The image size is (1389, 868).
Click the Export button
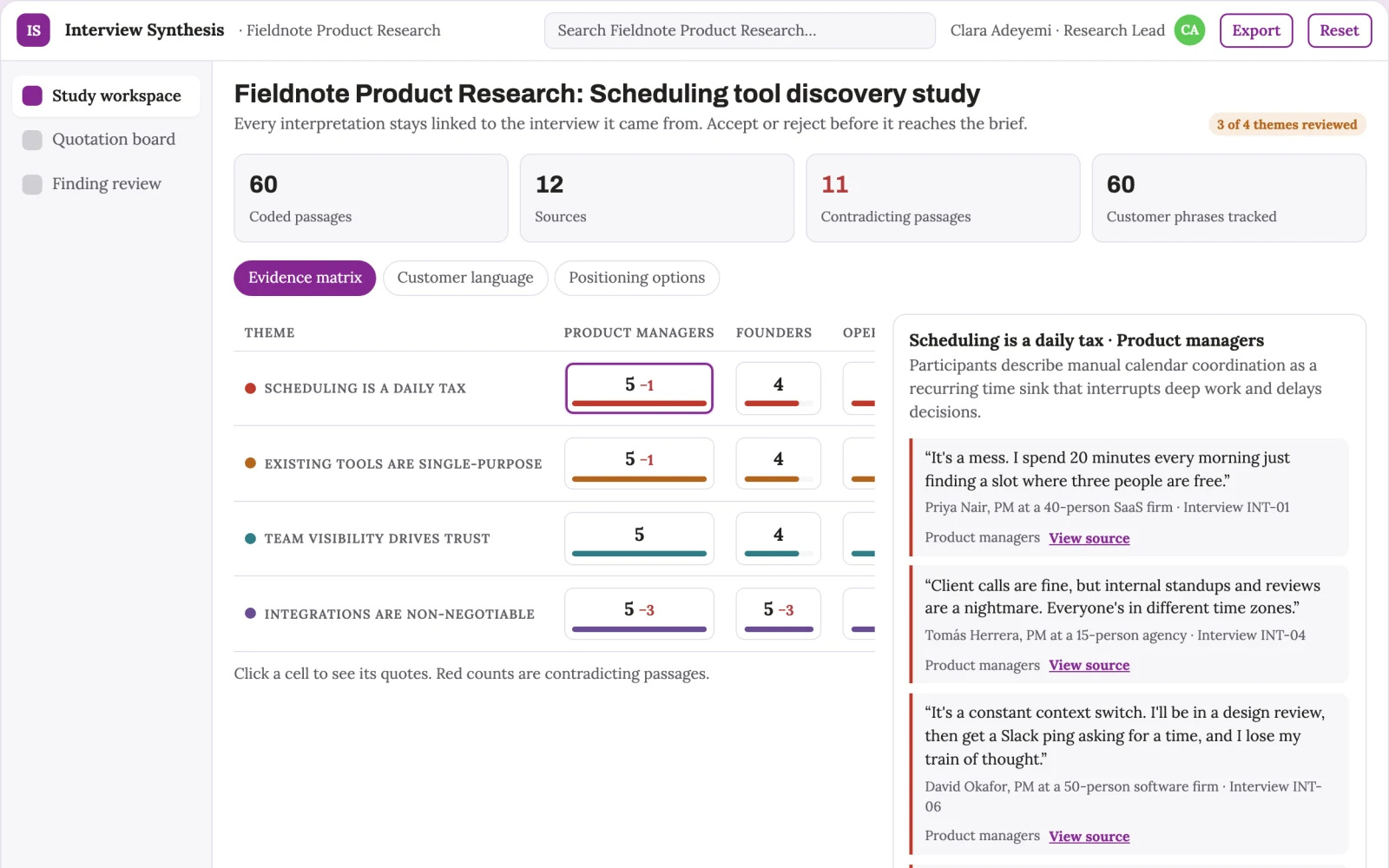click(x=1256, y=30)
